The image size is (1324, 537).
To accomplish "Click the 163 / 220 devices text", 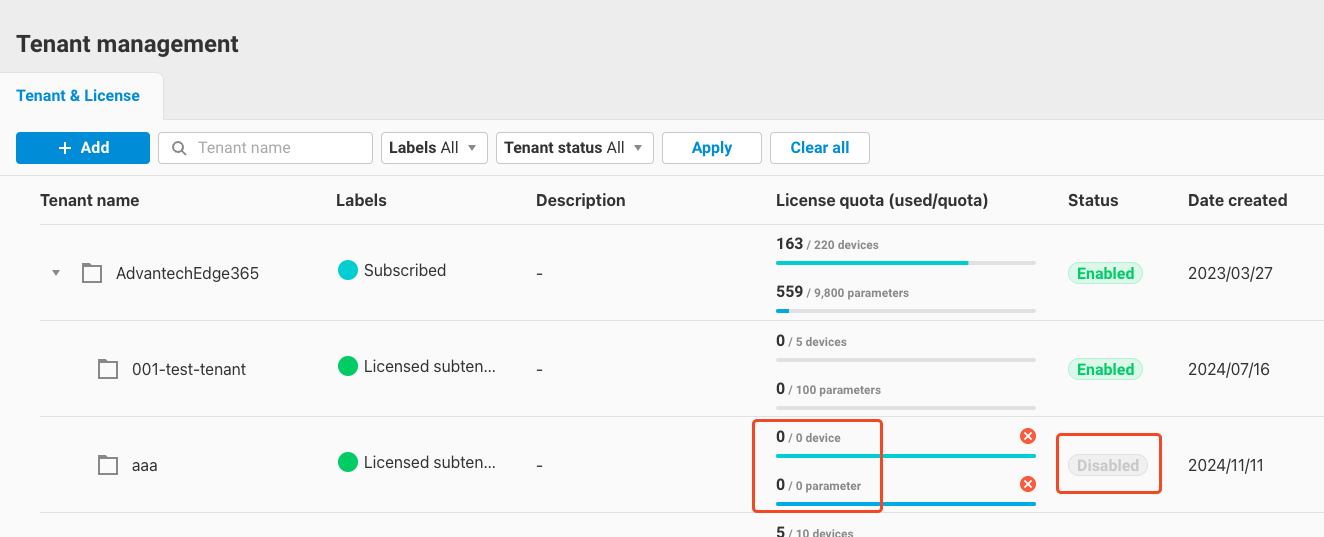I will pos(827,244).
